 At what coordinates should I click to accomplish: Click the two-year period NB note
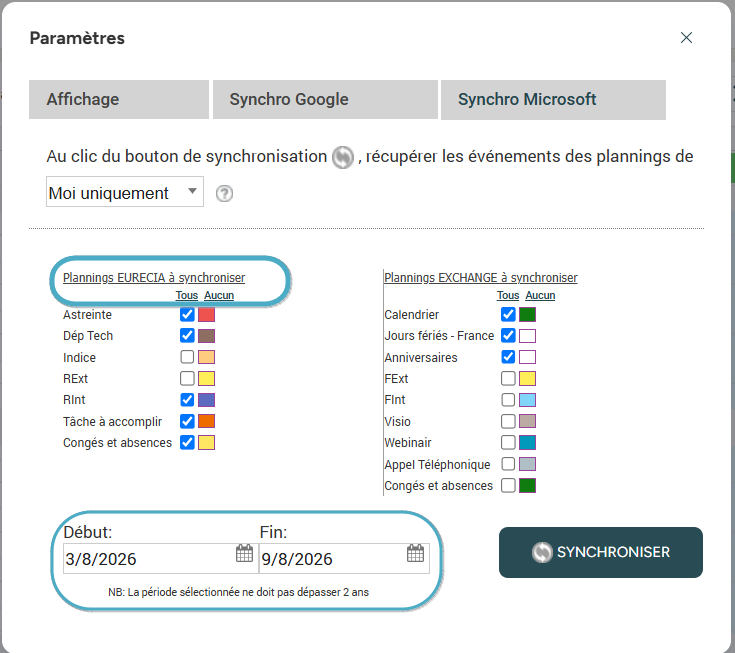pos(239,592)
